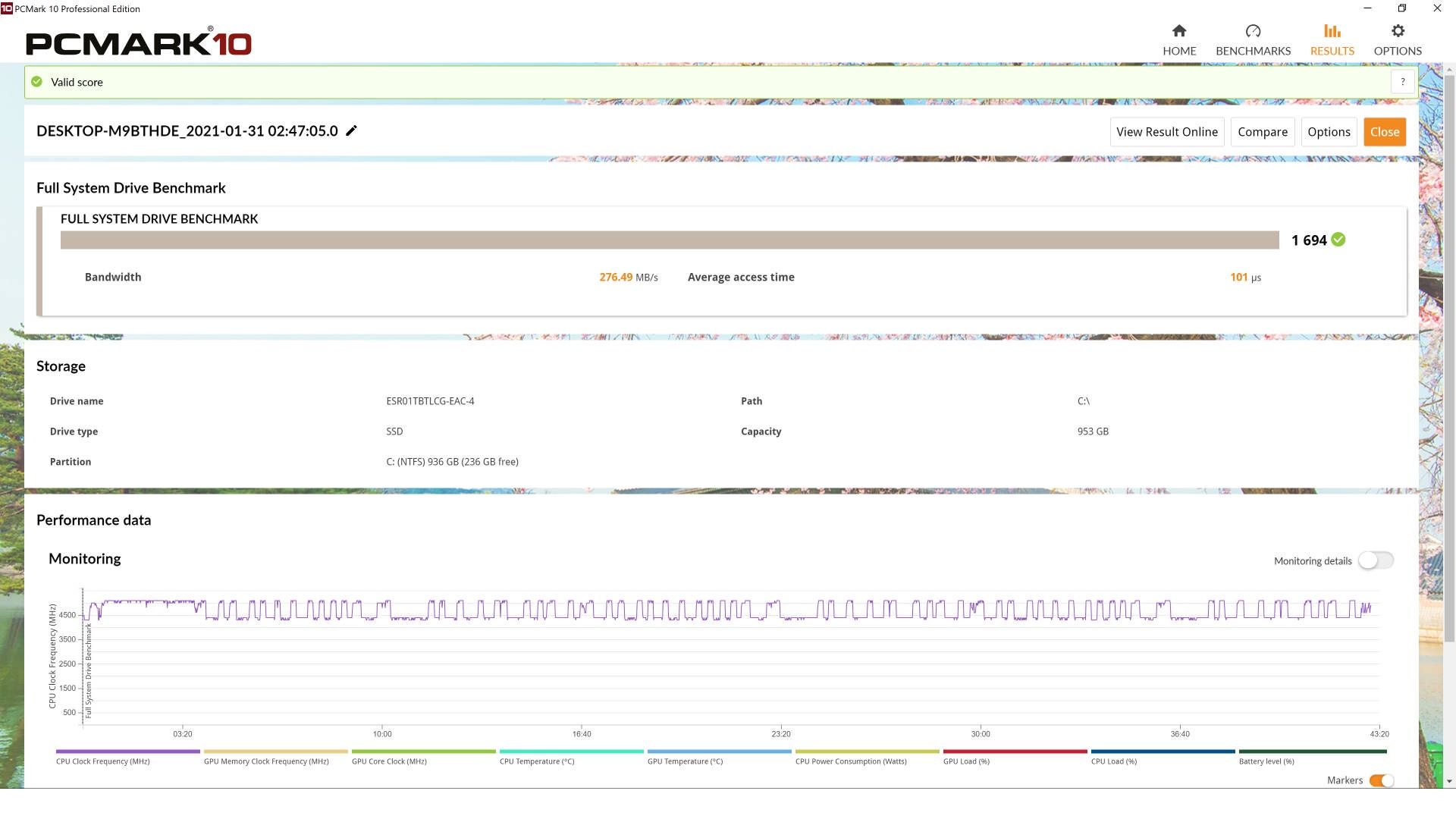The height and width of the screenshot is (819, 1456).
Task: Select the RESULTS tab label
Action: (1332, 51)
